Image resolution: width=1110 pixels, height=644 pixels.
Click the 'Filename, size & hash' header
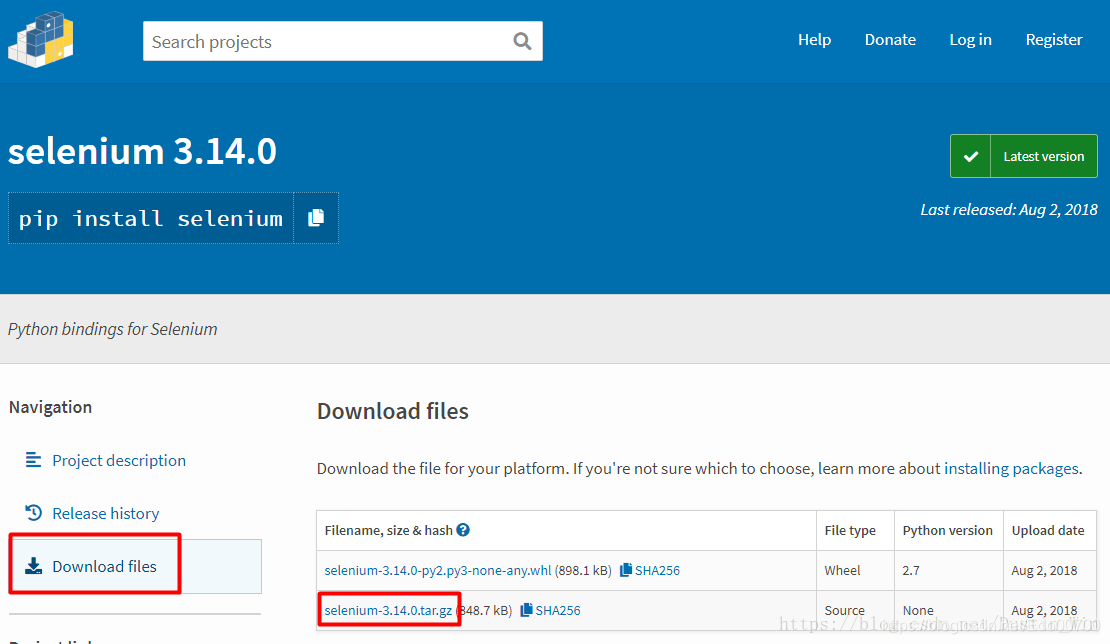tap(389, 530)
